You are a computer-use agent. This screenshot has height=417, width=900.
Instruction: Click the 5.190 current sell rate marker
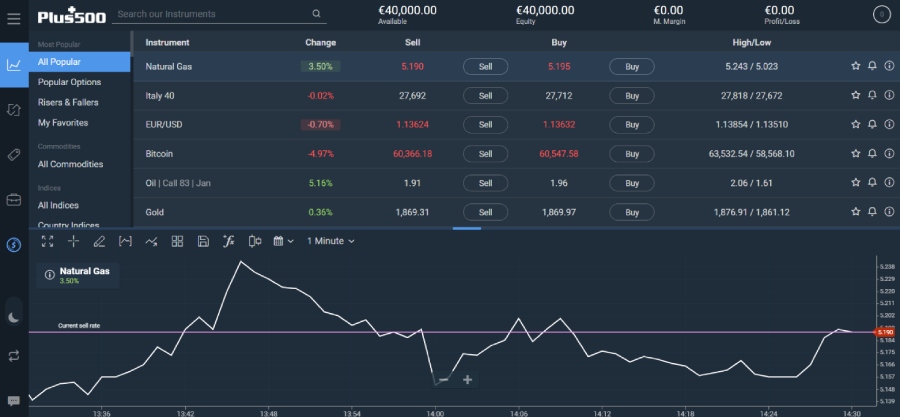point(883,332)
